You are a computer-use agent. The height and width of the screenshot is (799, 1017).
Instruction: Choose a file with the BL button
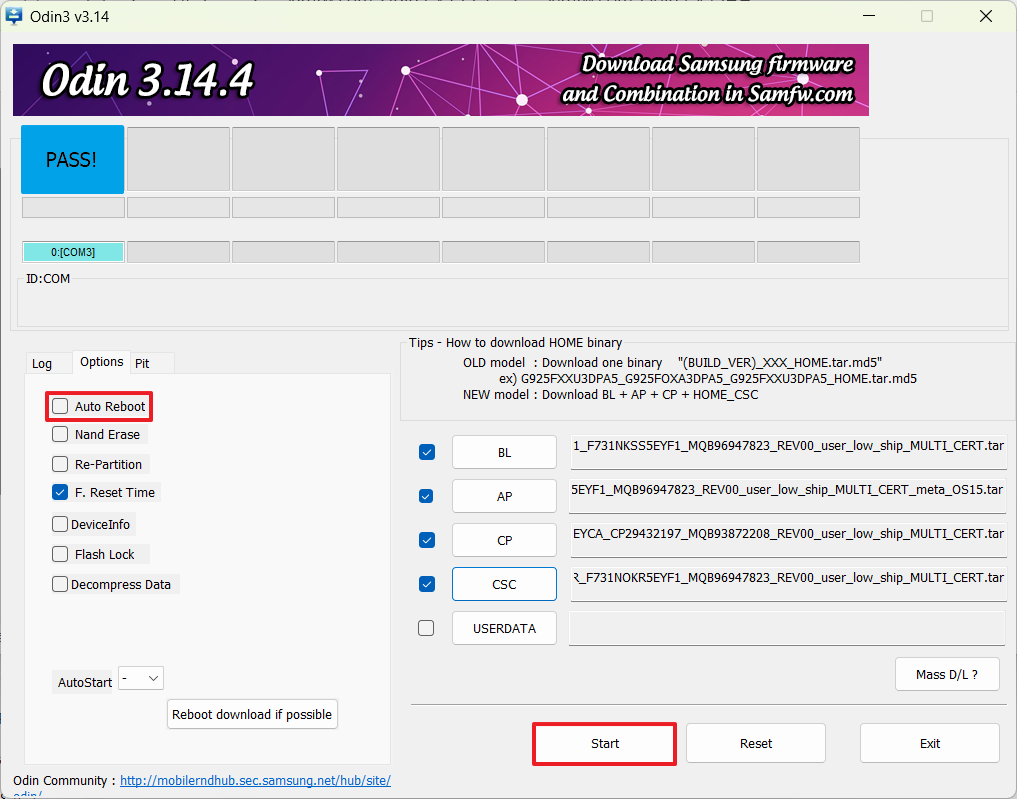tap(504, 453)
